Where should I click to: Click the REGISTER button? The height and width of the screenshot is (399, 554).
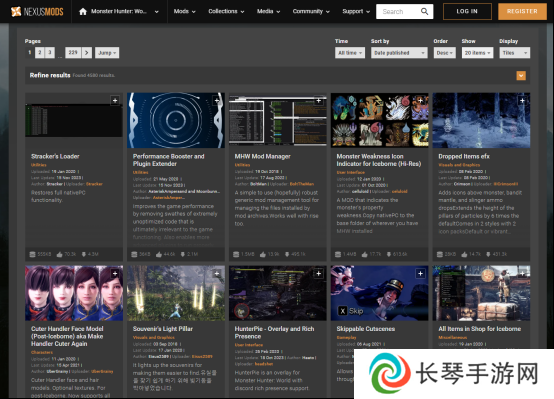[x=522, y=11]
